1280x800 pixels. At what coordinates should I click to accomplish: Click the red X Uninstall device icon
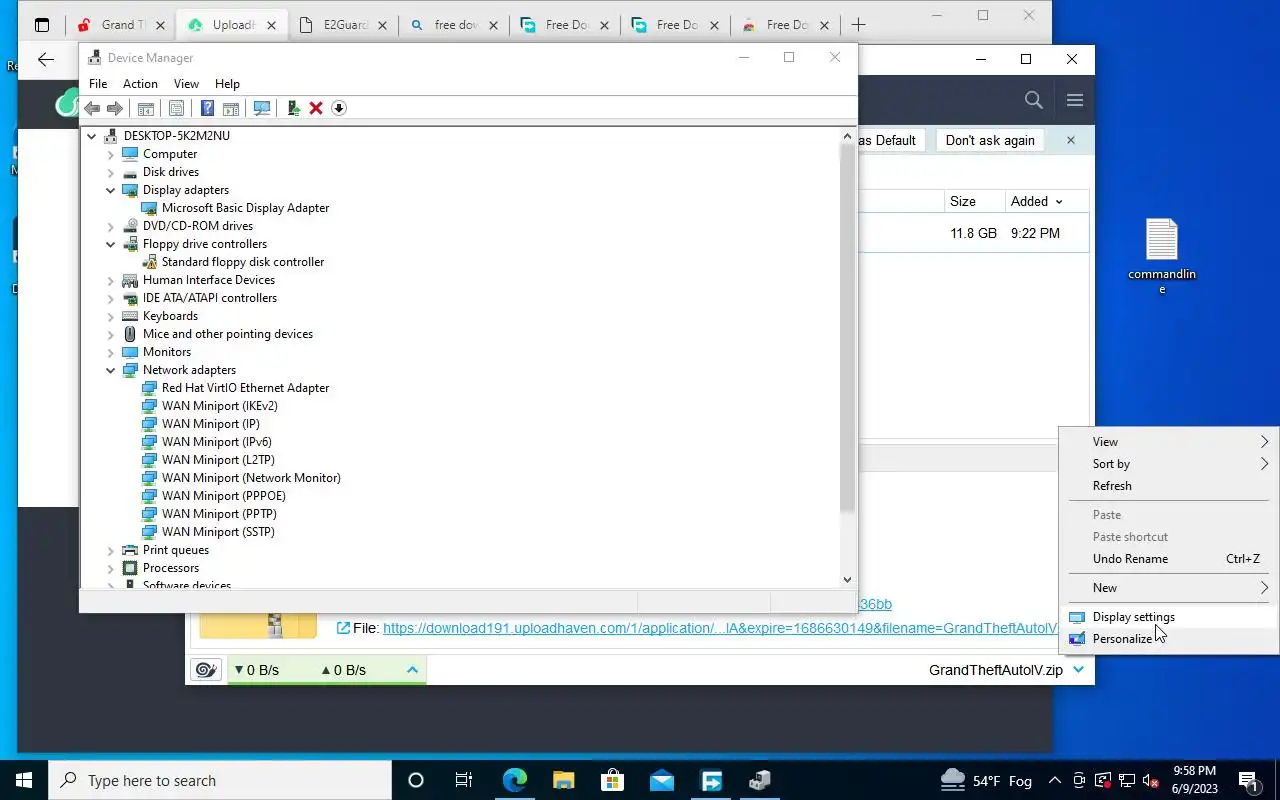(316, 108)
